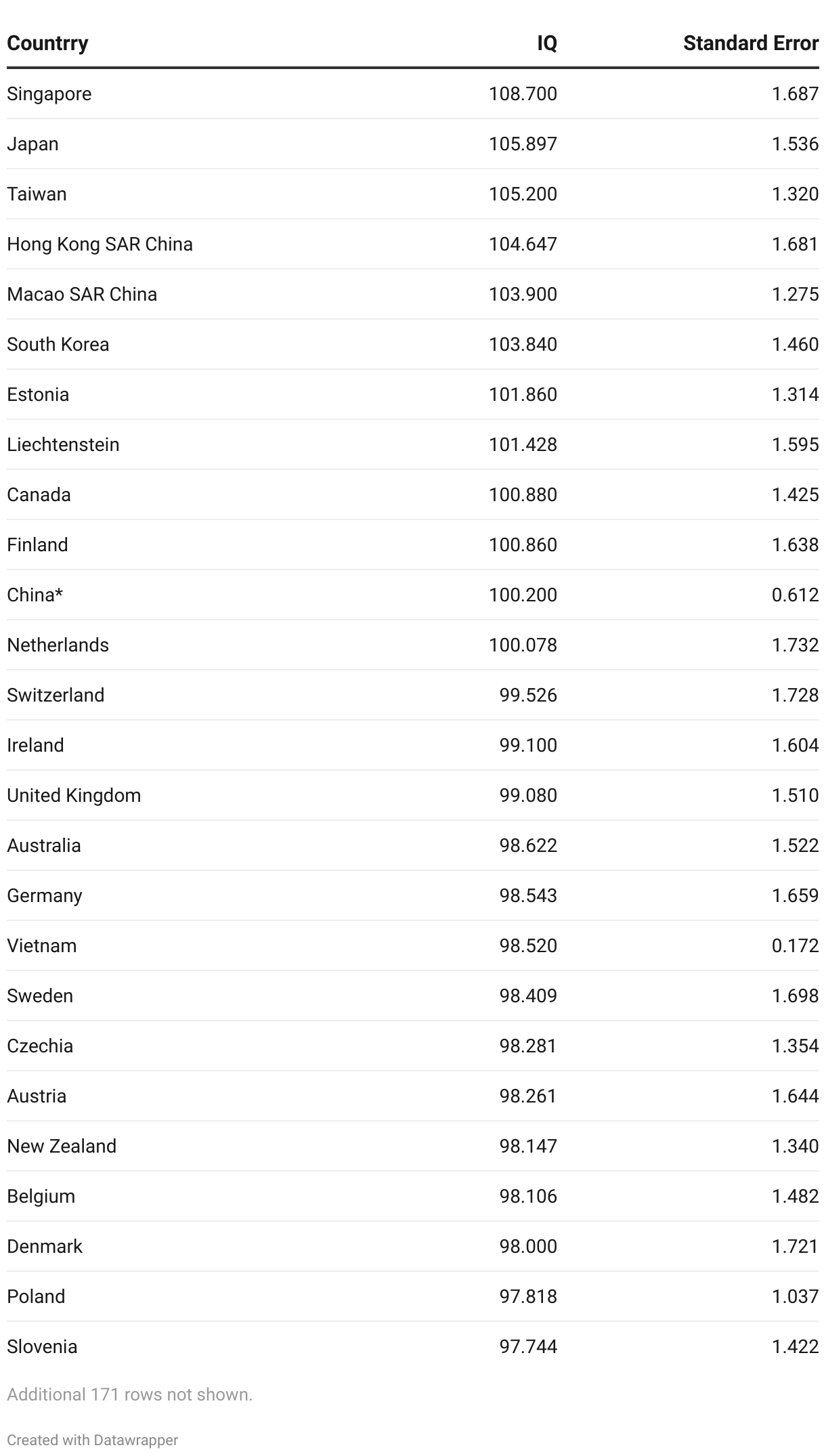This screenshot has height=1456, width=826.
Task: Select the Slovenia country cell
Action: click(42, 1346)
